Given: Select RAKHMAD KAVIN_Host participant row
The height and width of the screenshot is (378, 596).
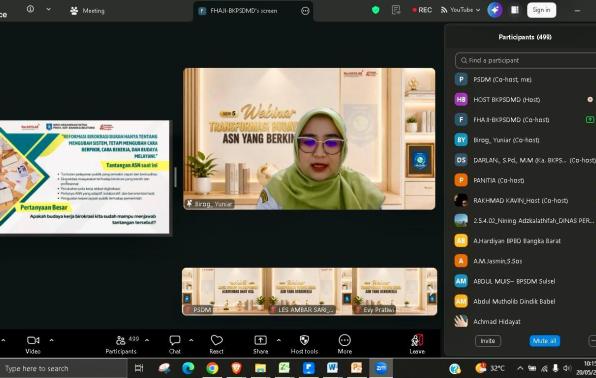Looking at the screenshot, I should (x=525, y=200).
